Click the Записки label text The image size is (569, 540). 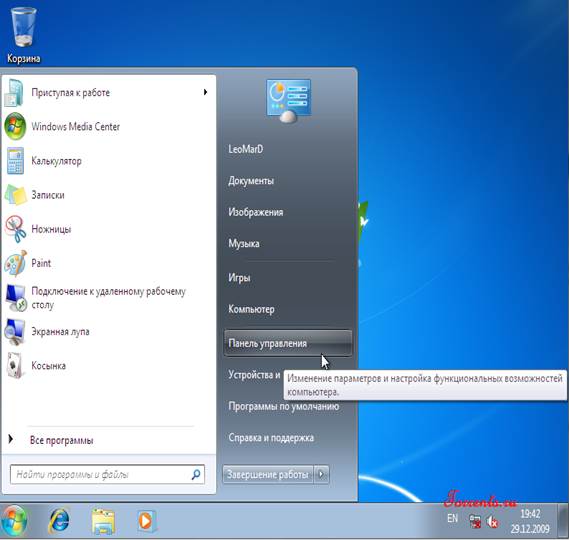[48, 195]
